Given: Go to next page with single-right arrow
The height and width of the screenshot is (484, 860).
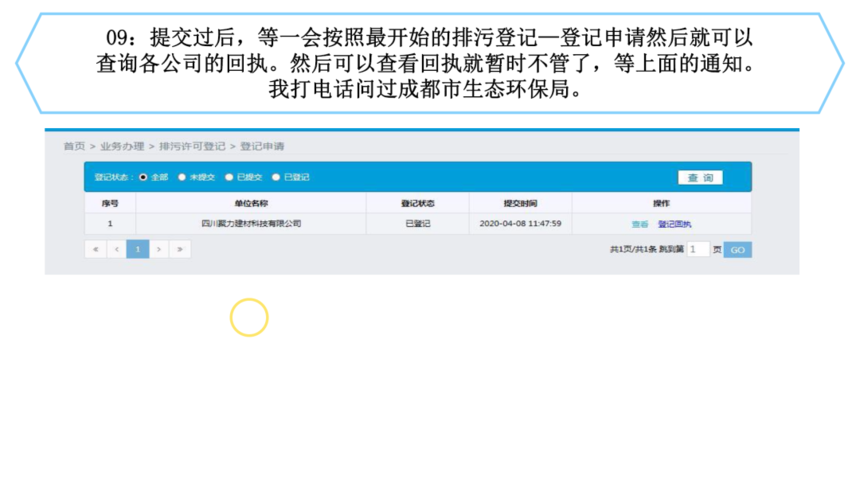Looking at the screenshot, I should [x=159, y=249].
